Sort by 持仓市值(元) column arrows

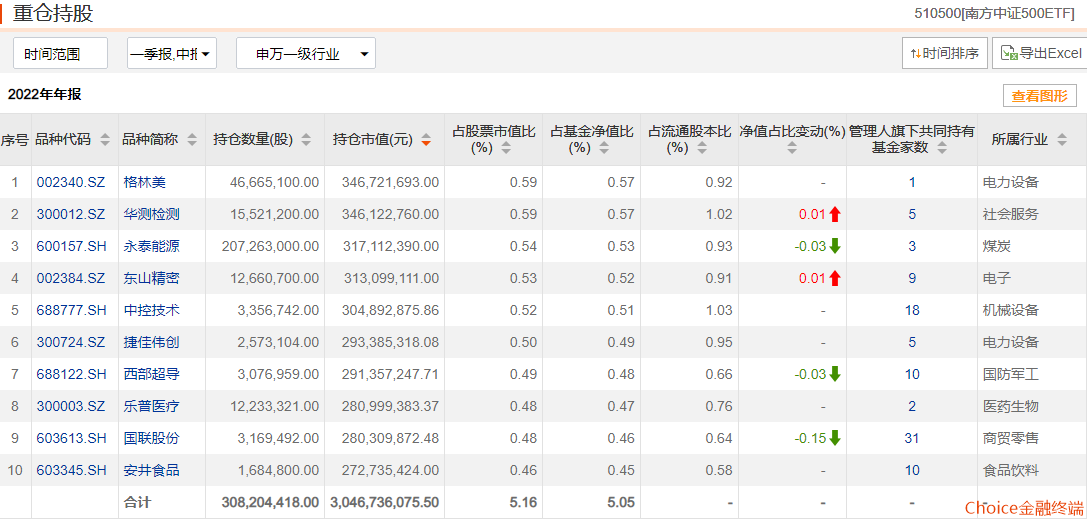point(426,139)
